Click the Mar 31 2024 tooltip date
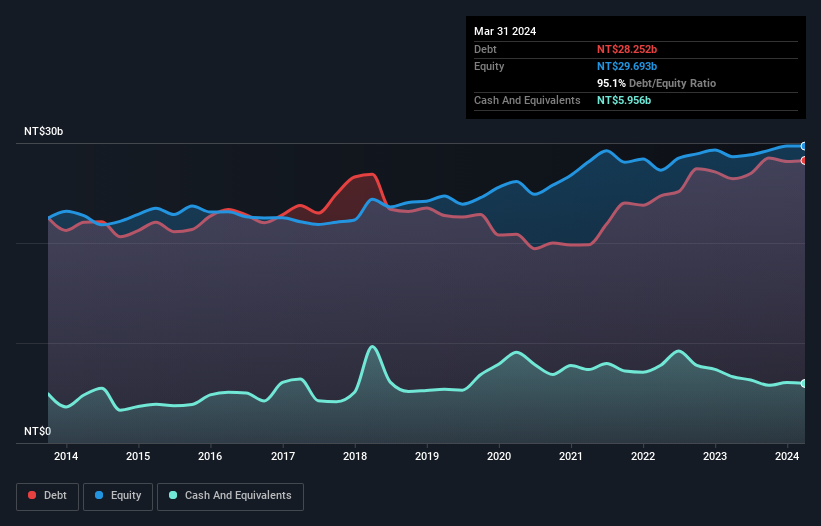The height and width of the screenshot is (526, 821). coord(505,31)
